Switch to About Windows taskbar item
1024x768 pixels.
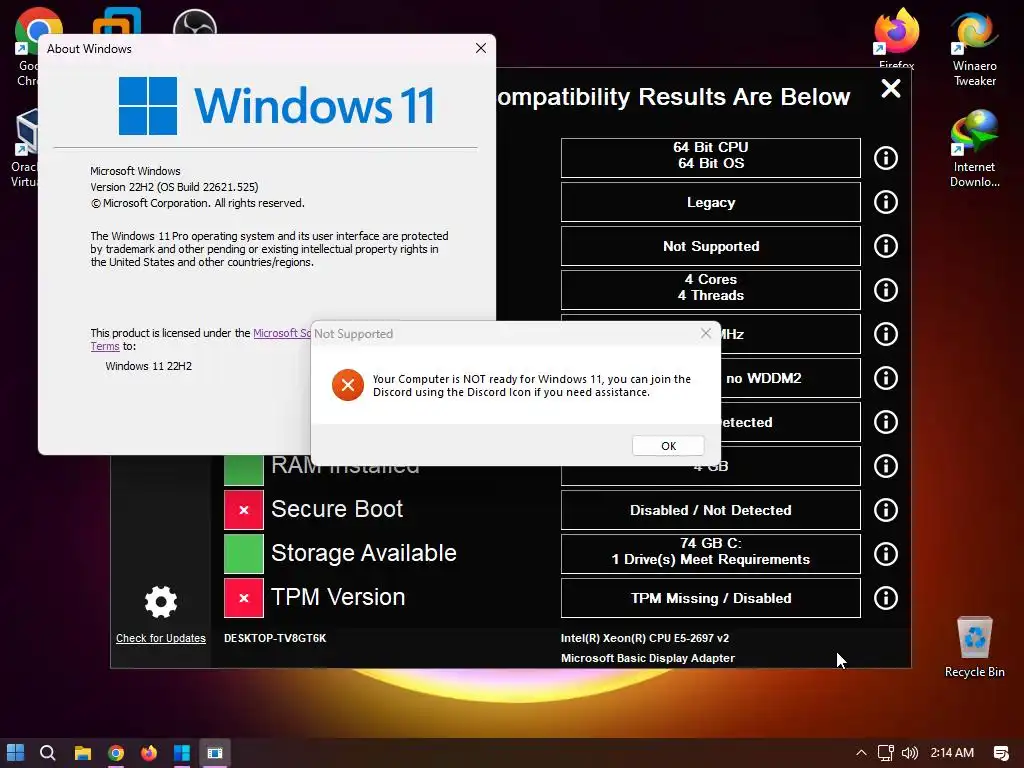pyautogui.click(x=182, y=753)
